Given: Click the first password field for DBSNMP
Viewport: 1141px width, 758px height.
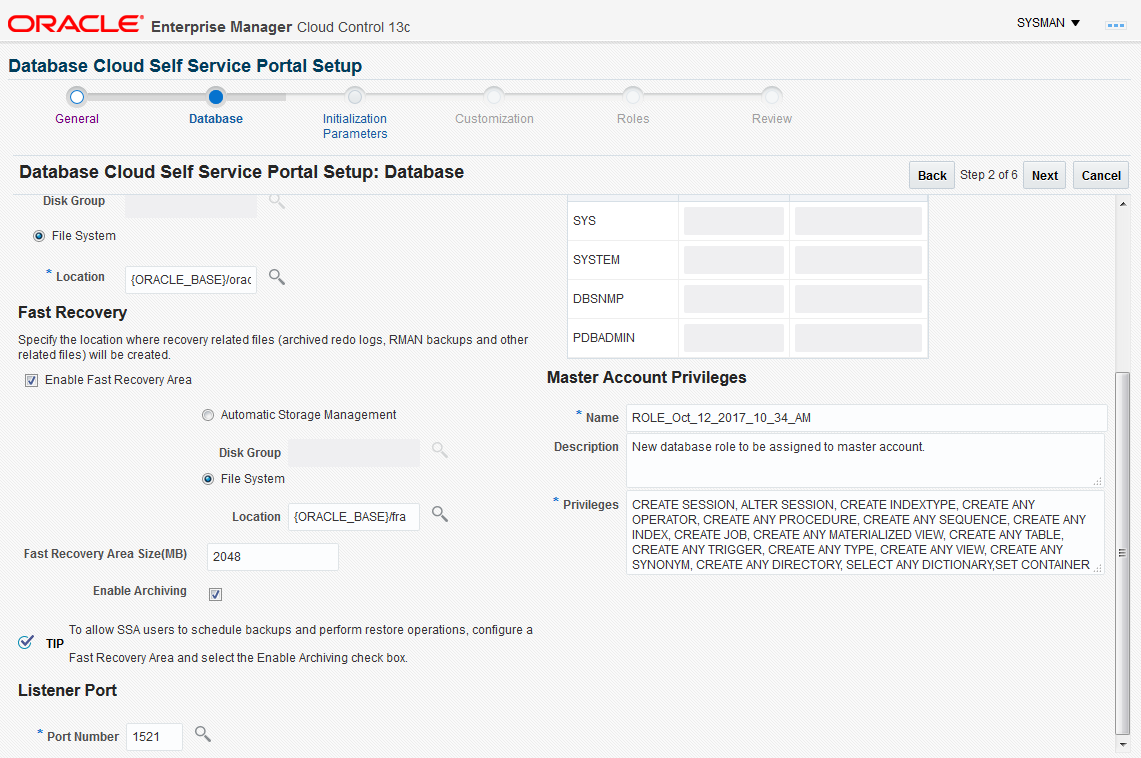Looking at the screenshot, I should (x=734, y=299).
